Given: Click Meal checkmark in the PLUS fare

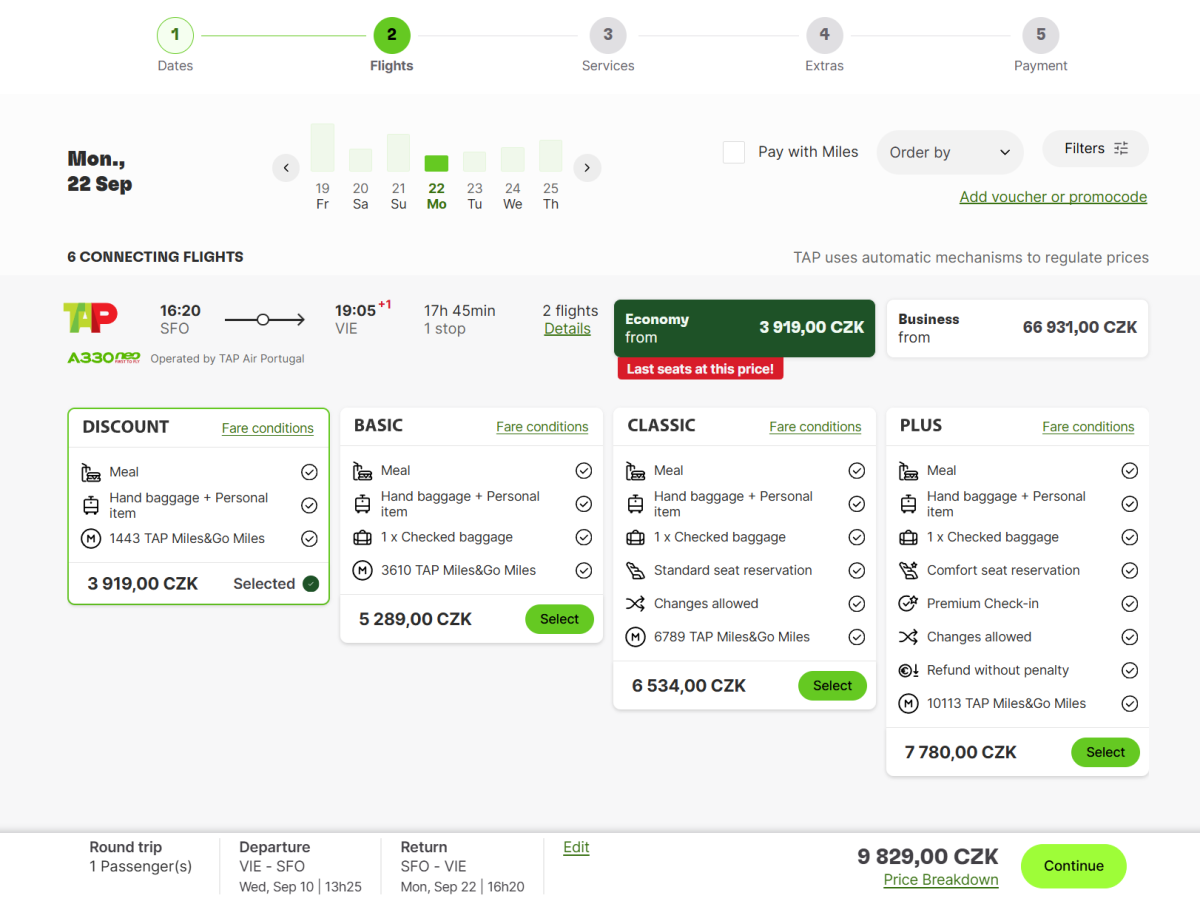Looking at the screenshot, I should tap(1129, 471).
